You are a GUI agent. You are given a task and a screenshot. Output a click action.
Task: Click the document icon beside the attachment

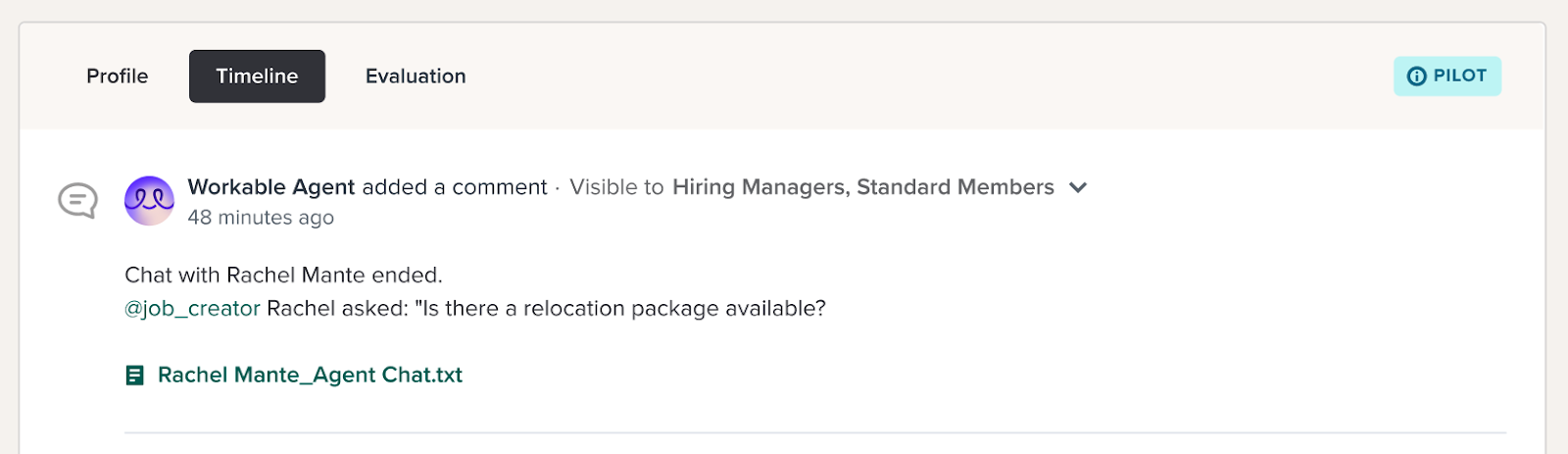pos(135,376)
